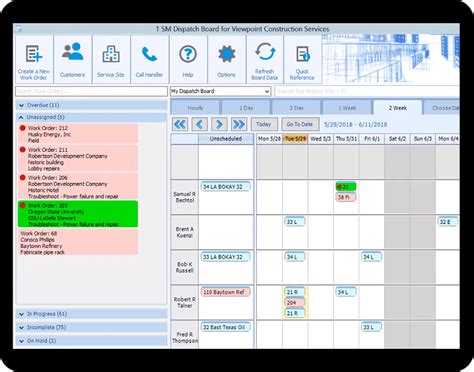This screenshot has width=474, height=372.
Task: Click unscheduled item 110 Baytown Ref
Action: click(225, 292)
